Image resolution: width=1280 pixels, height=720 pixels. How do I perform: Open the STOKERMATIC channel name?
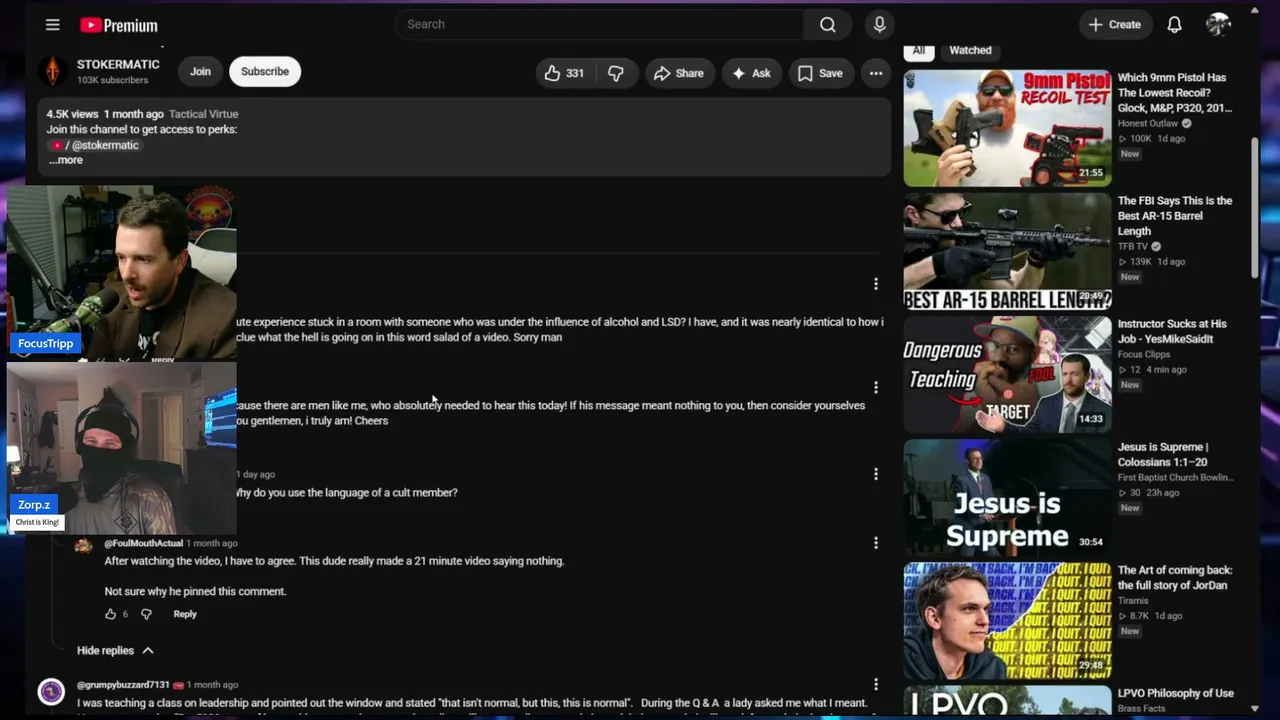pyautogui.click(x=118, y=65)
